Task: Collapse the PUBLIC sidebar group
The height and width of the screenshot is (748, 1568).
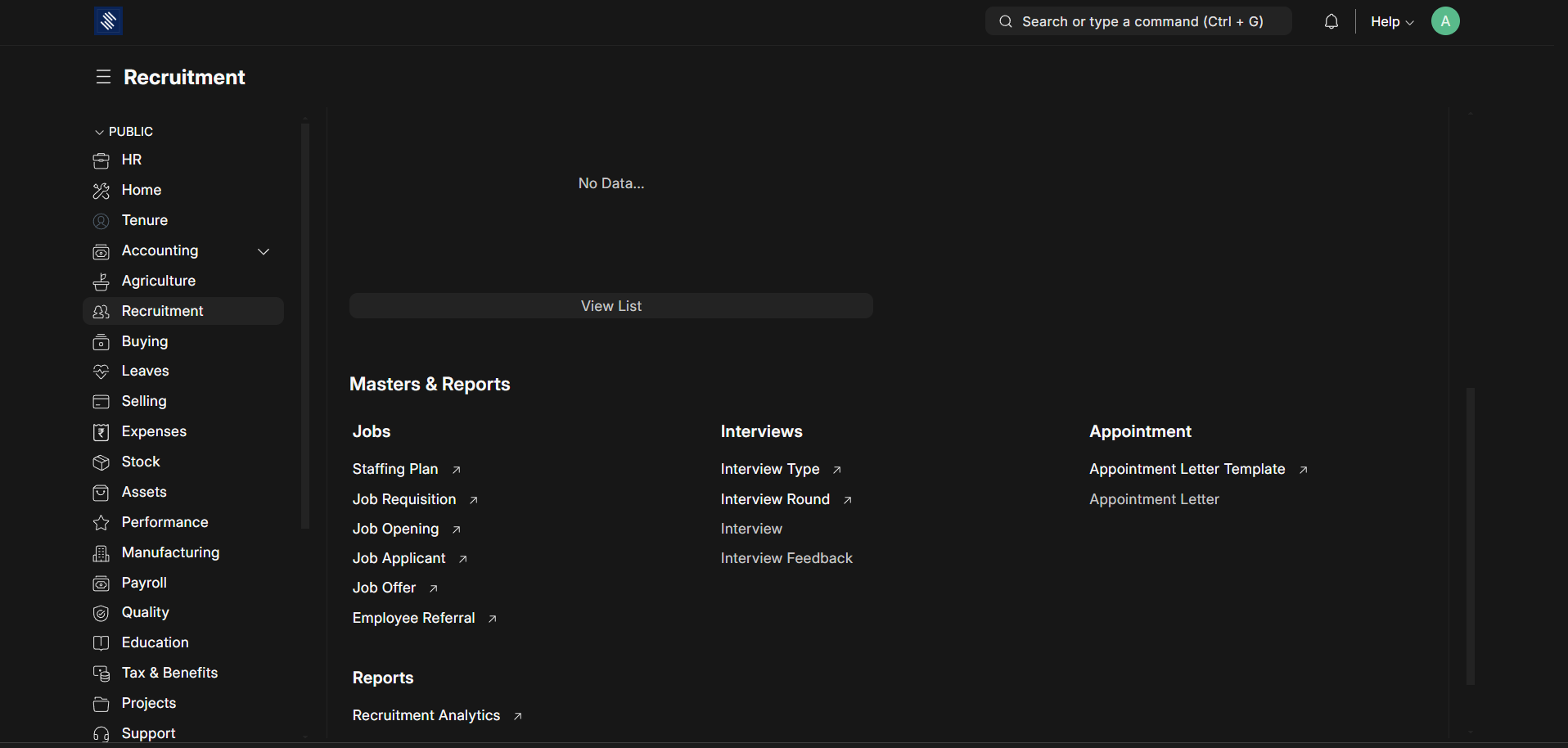Action: 100,132
